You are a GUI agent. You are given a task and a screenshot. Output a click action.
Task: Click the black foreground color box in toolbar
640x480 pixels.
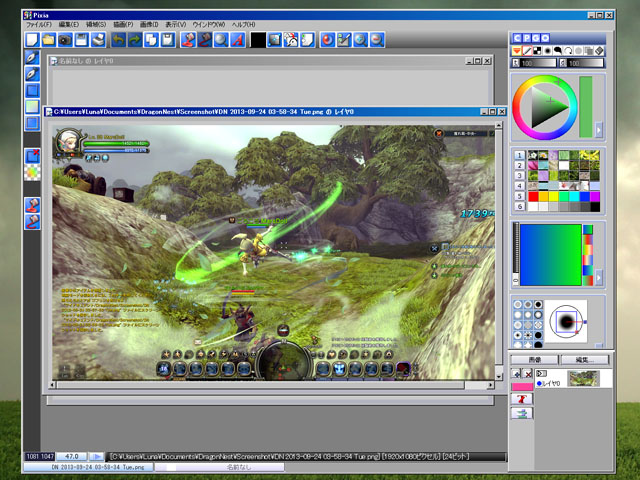tap(258, 40)
